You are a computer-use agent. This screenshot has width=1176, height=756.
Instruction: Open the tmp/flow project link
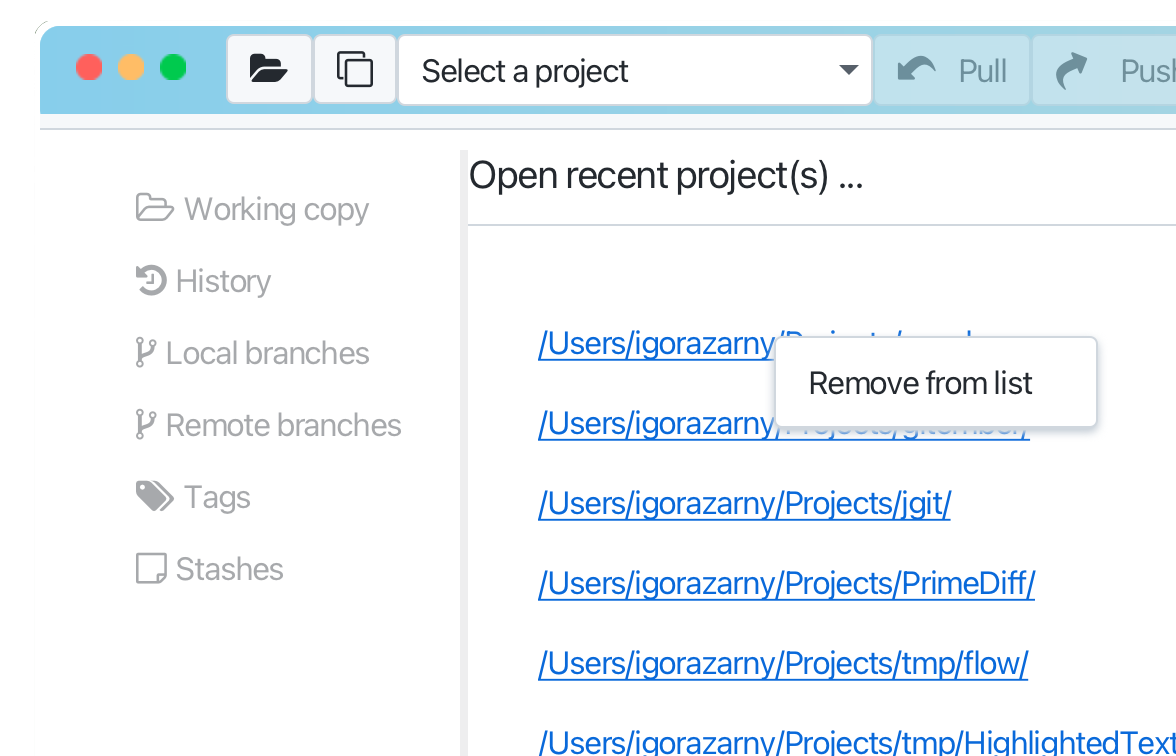(x=783, y=663)
